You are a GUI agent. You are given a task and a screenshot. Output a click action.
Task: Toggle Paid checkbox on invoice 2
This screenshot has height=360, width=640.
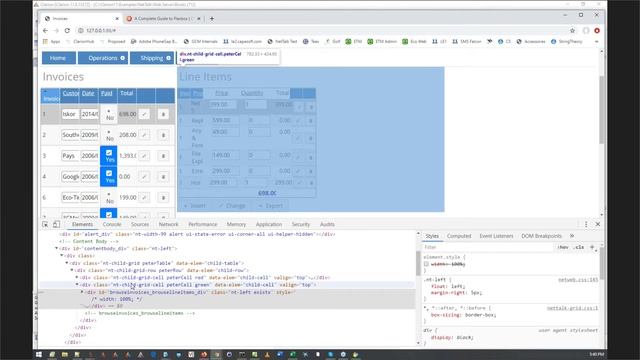tap(109, 132)
